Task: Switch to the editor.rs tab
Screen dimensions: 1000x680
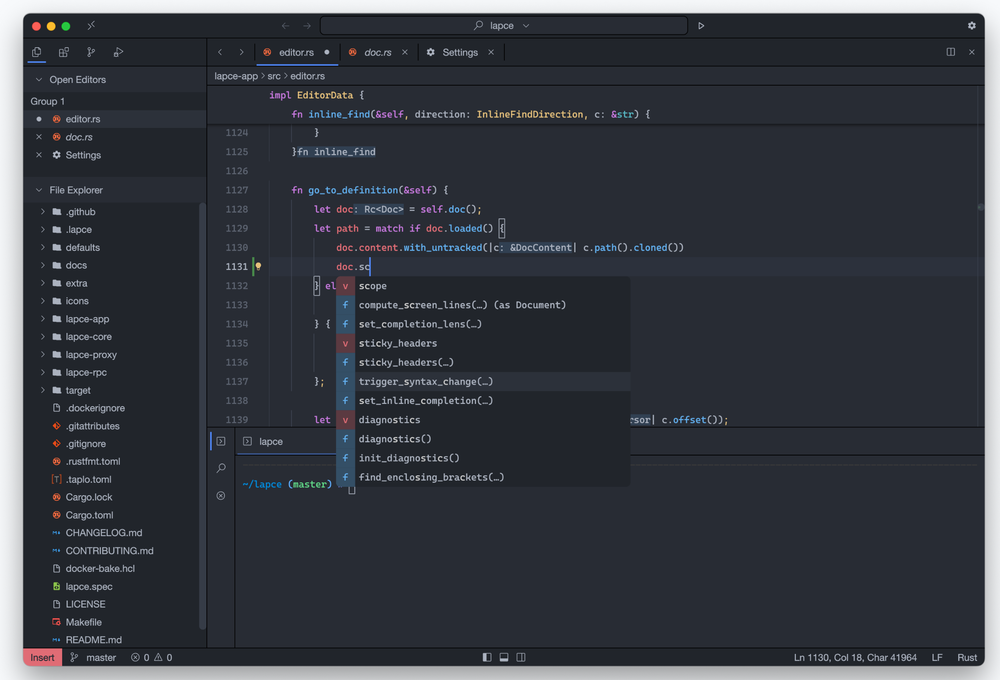Action: (x=296, y=52)
